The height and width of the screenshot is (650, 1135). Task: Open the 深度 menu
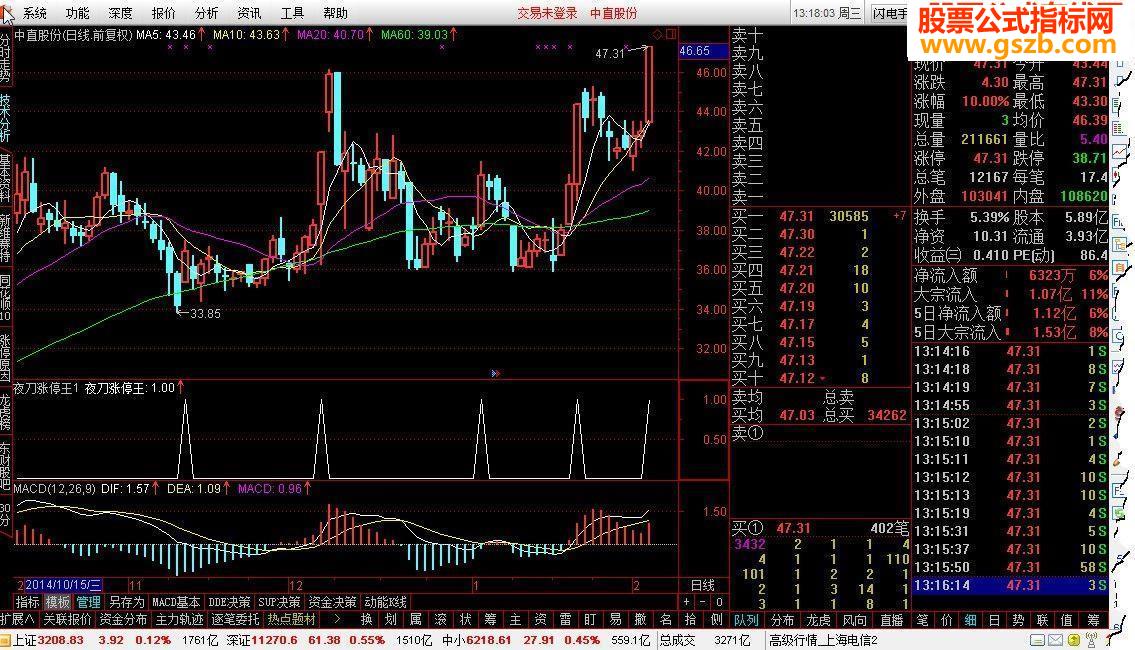(x=120, y=13)
